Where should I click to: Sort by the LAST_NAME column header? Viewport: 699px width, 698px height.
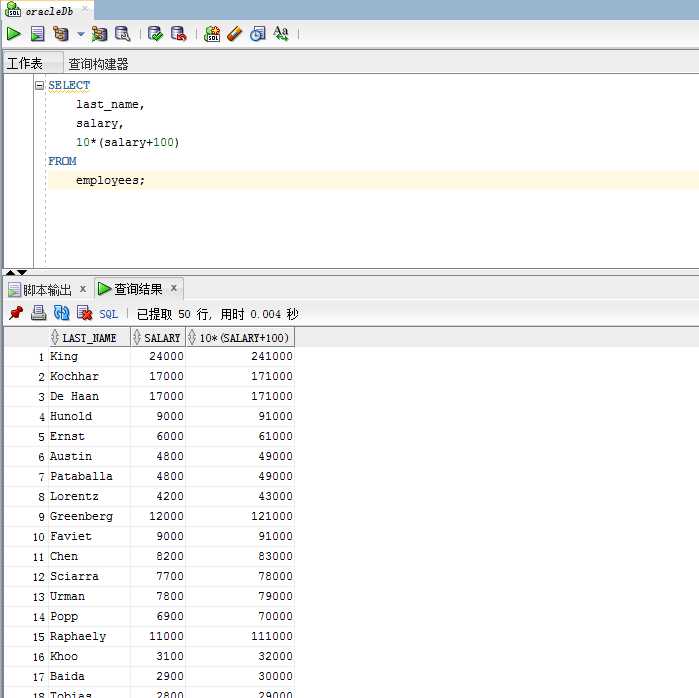(x=89, y=338)
